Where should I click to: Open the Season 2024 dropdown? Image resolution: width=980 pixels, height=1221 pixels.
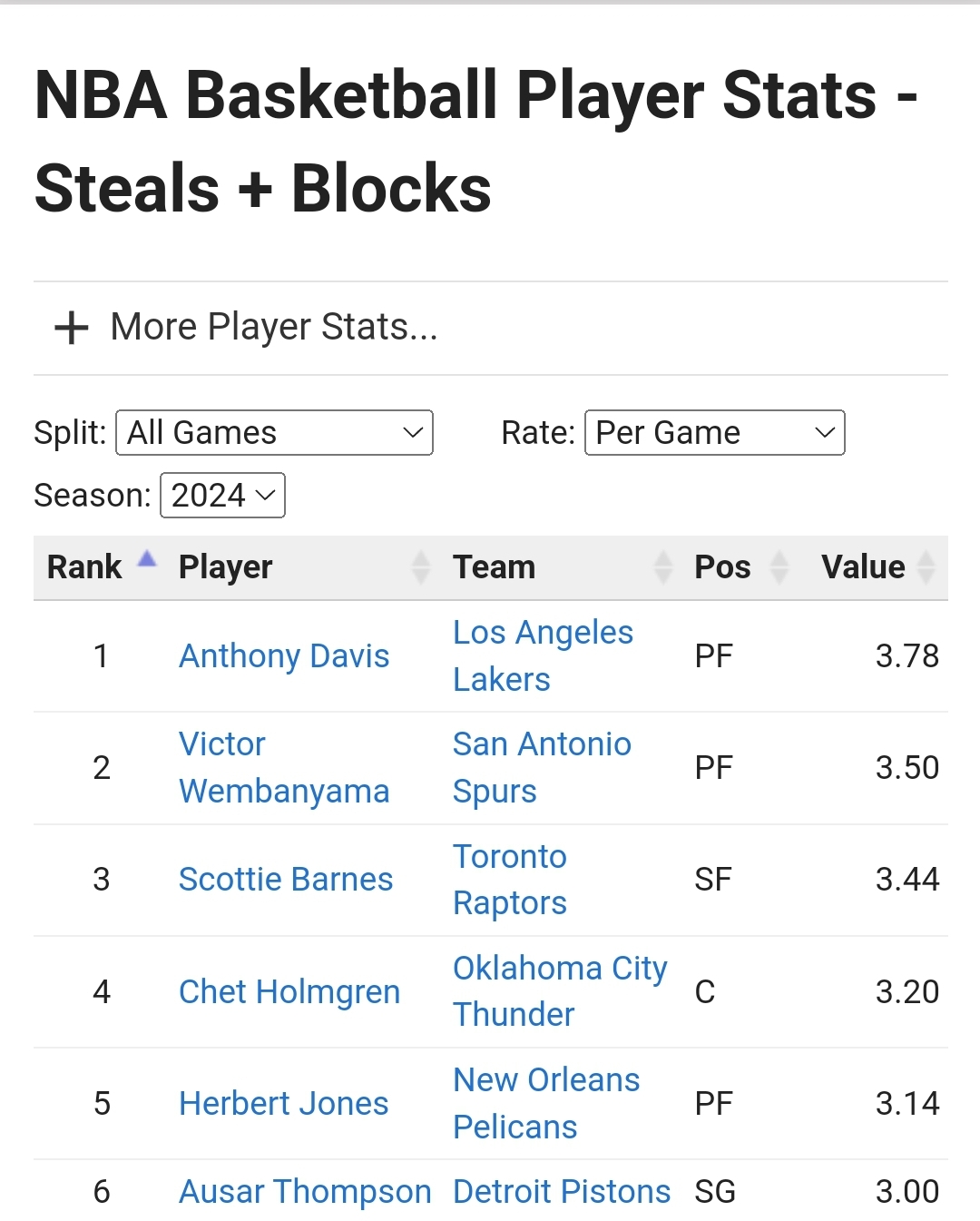(222, 496)
